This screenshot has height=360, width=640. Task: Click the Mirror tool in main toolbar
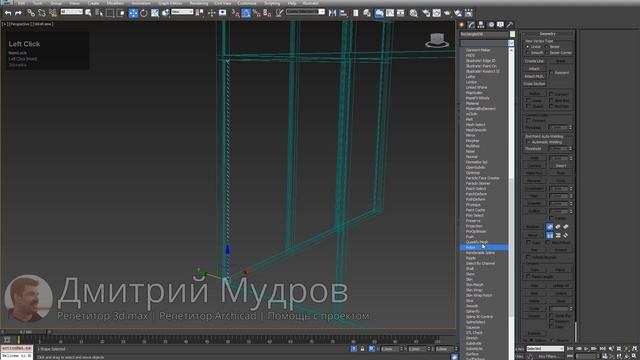coord(333,13)
